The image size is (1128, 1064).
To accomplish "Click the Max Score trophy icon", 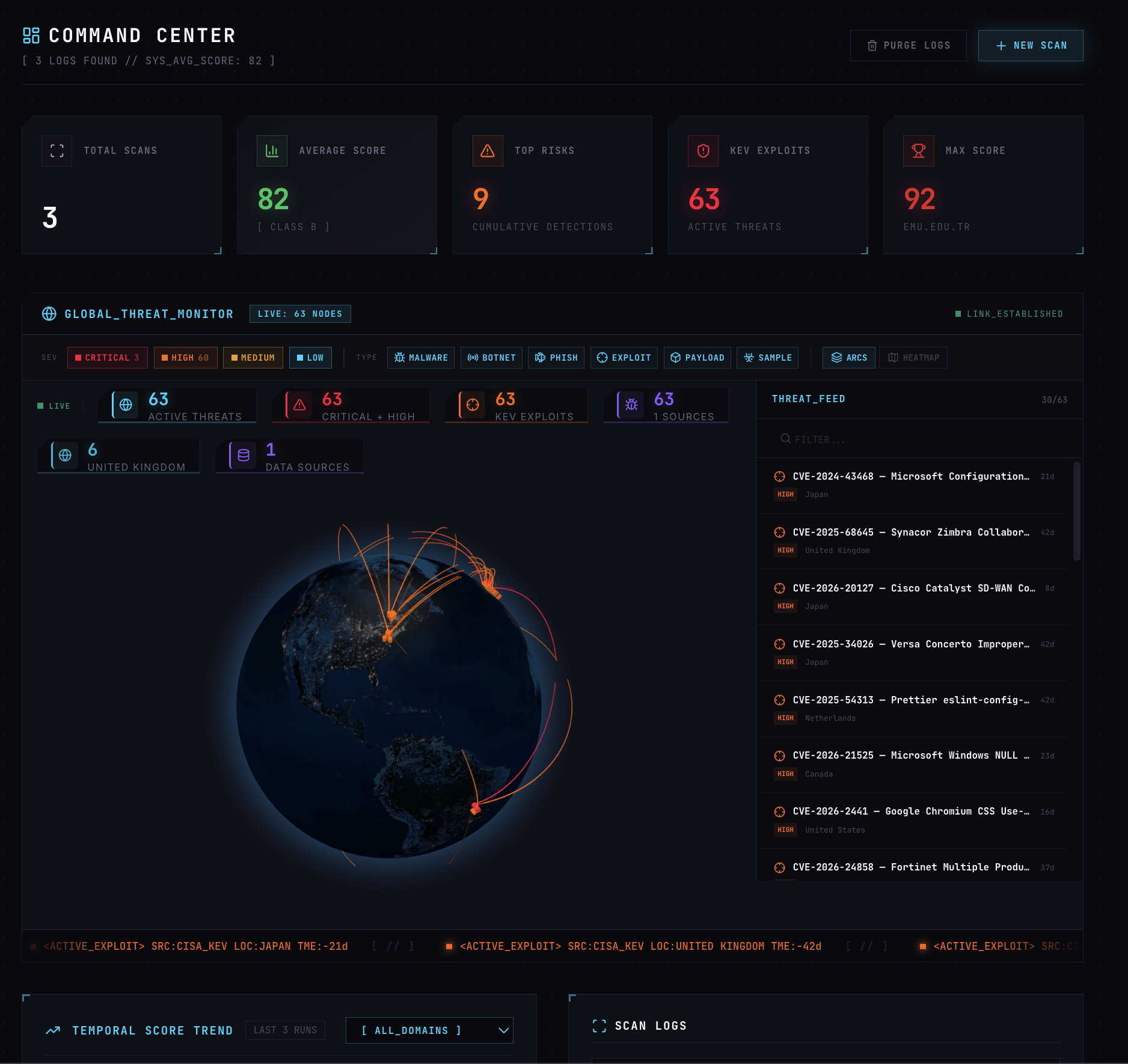I will [919, 151].
